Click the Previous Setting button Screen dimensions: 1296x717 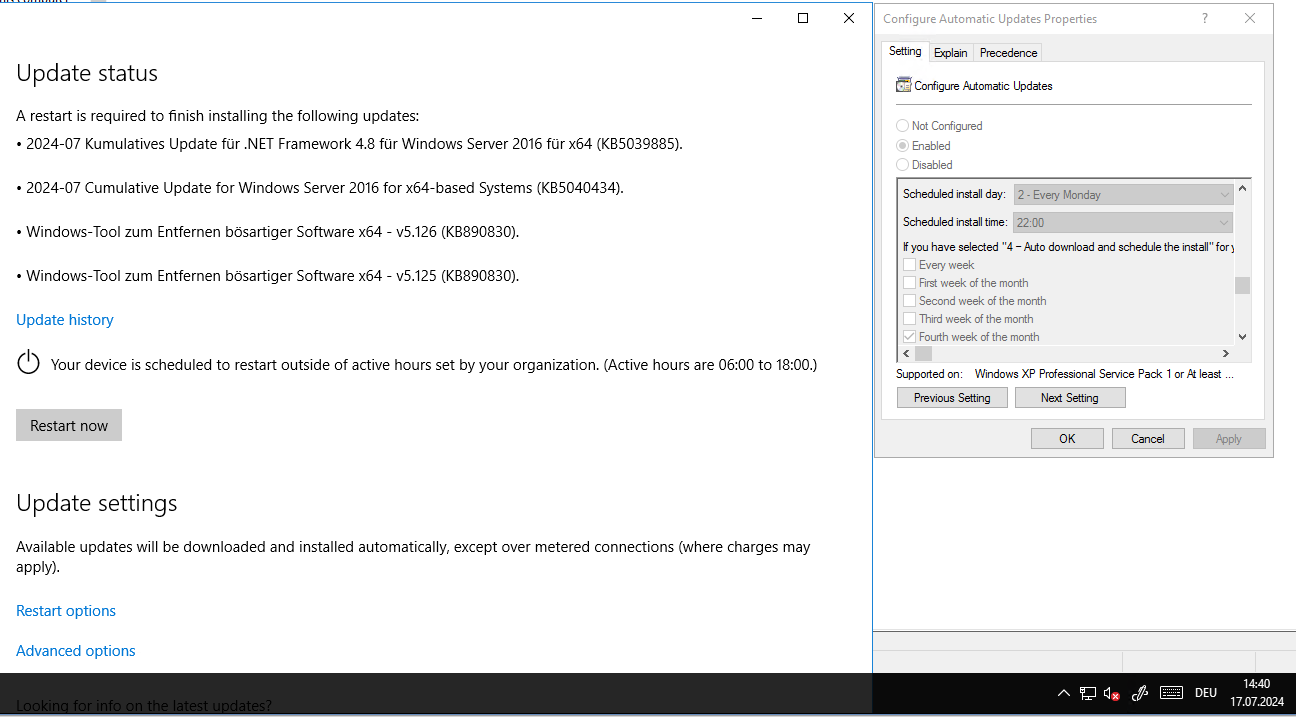[x=952, y=398]
